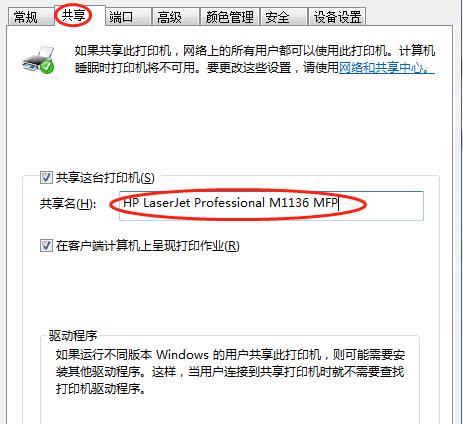Screen dimensions: 463x424
Task: Open the 设备设置 tab
Action: 337,17
